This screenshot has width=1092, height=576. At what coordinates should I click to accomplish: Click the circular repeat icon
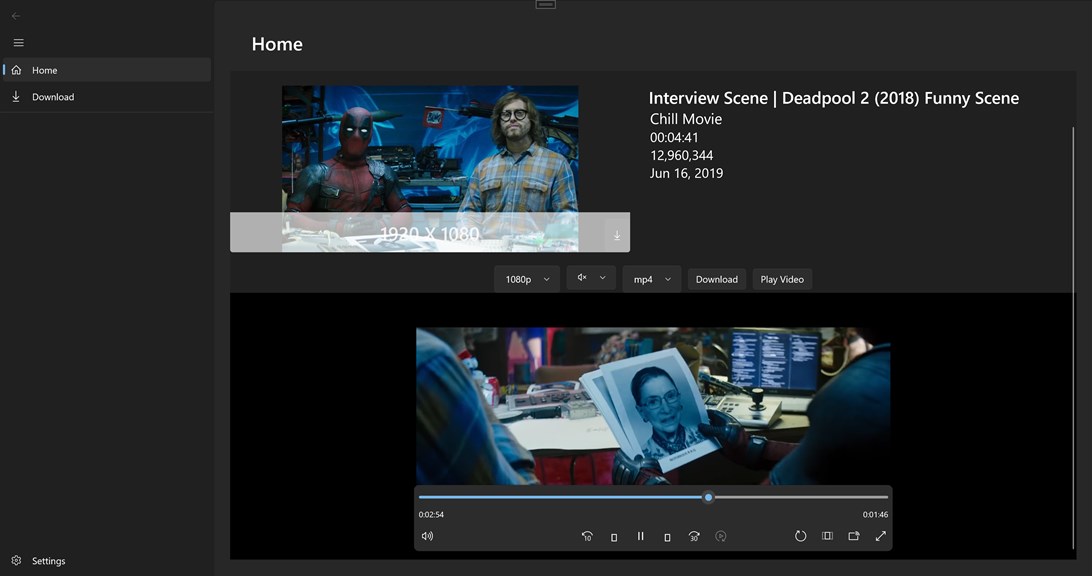click(800, 536)
